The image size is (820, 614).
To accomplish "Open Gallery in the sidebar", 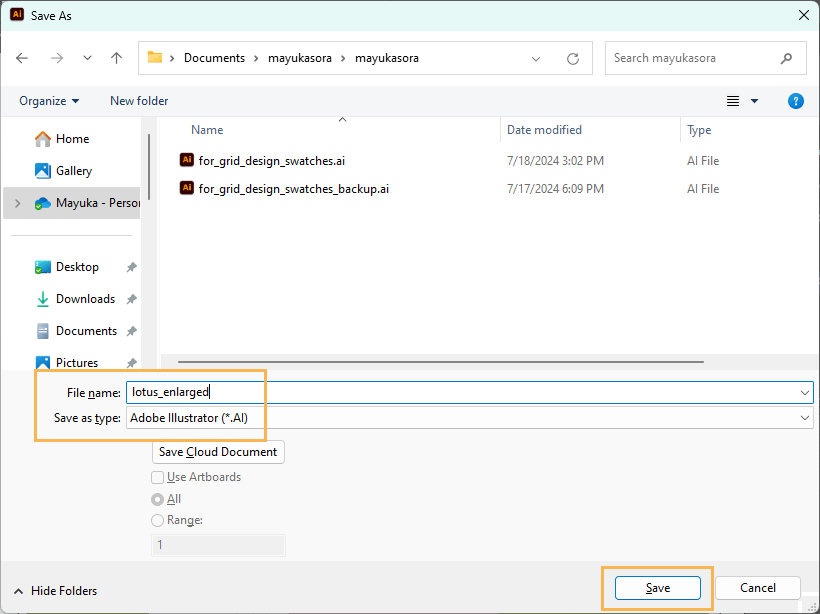I will pyautogui.click(x=73, y=171).
